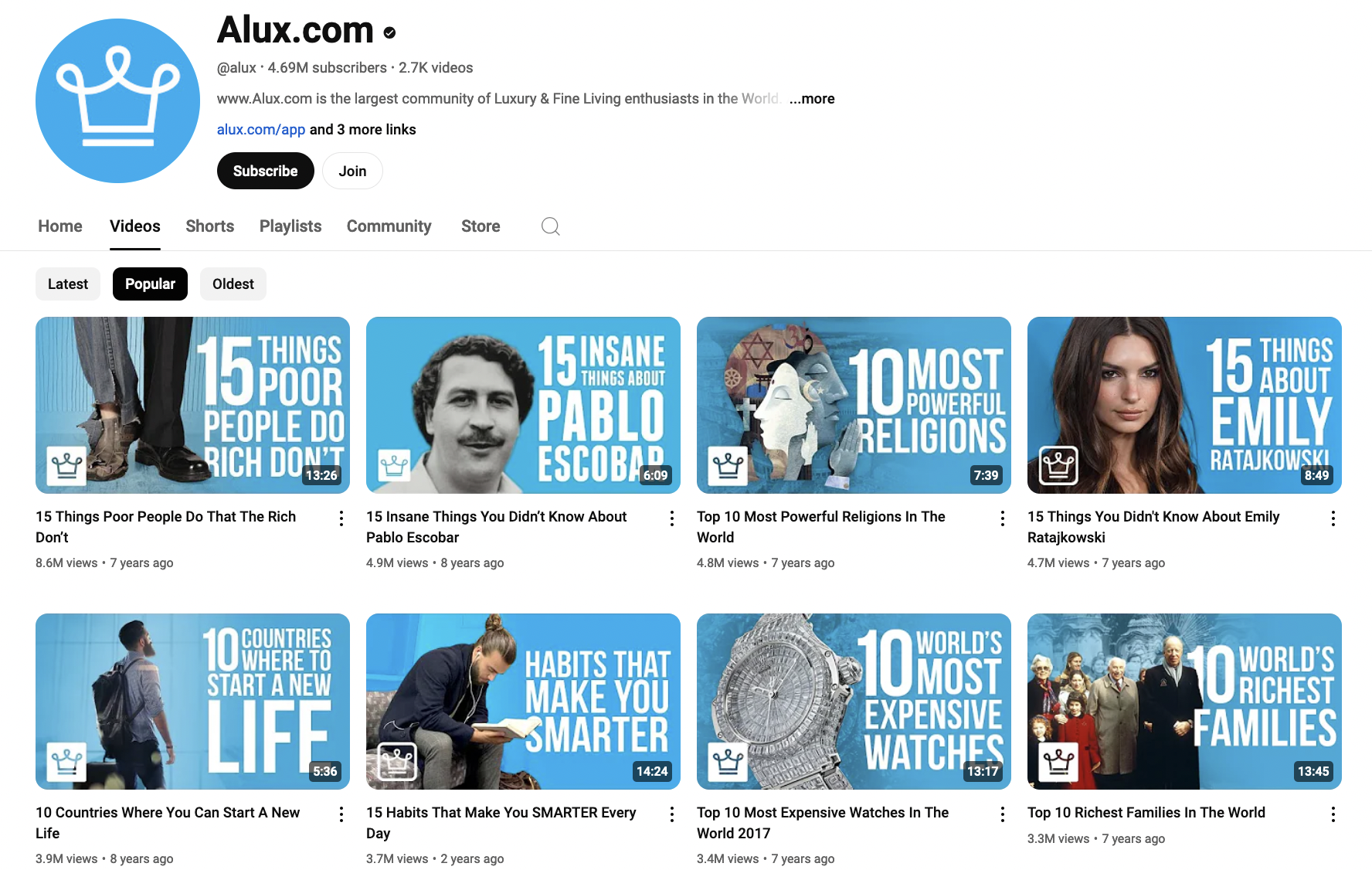
Task: Sort videos by Popular
Action: (150, 284)
